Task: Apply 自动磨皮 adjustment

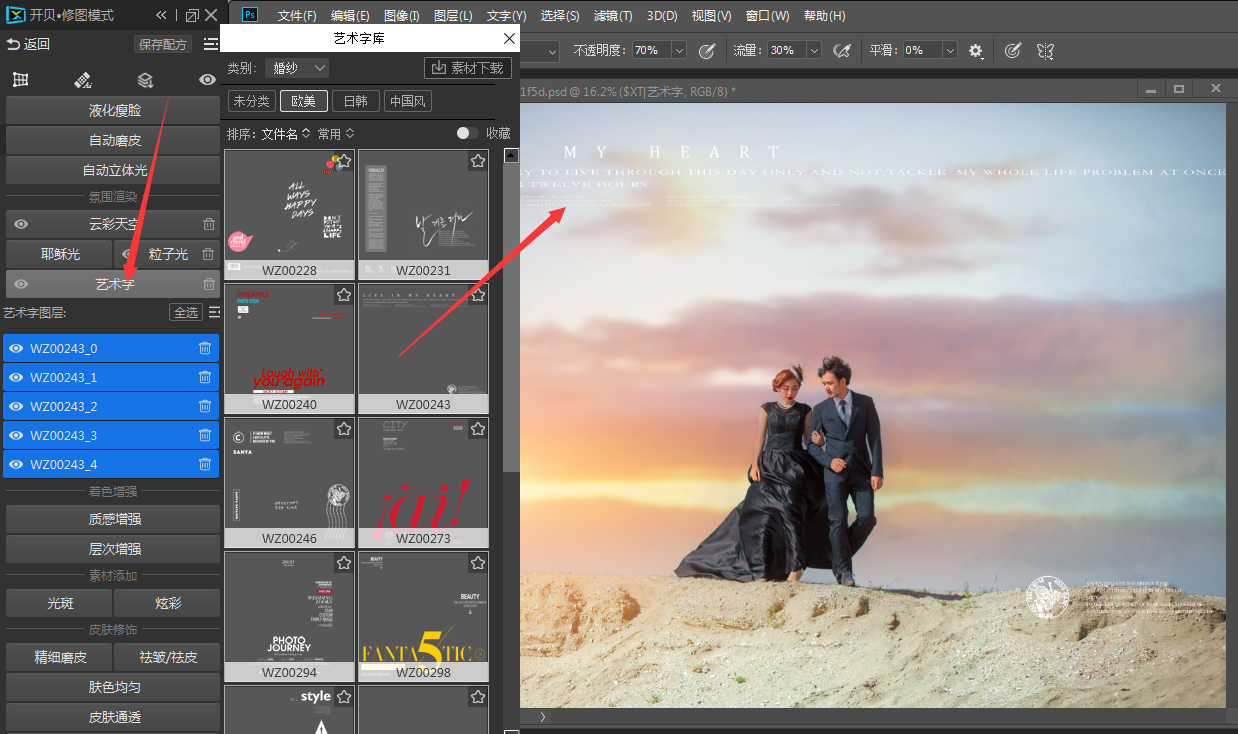Action: coord(113,140)
